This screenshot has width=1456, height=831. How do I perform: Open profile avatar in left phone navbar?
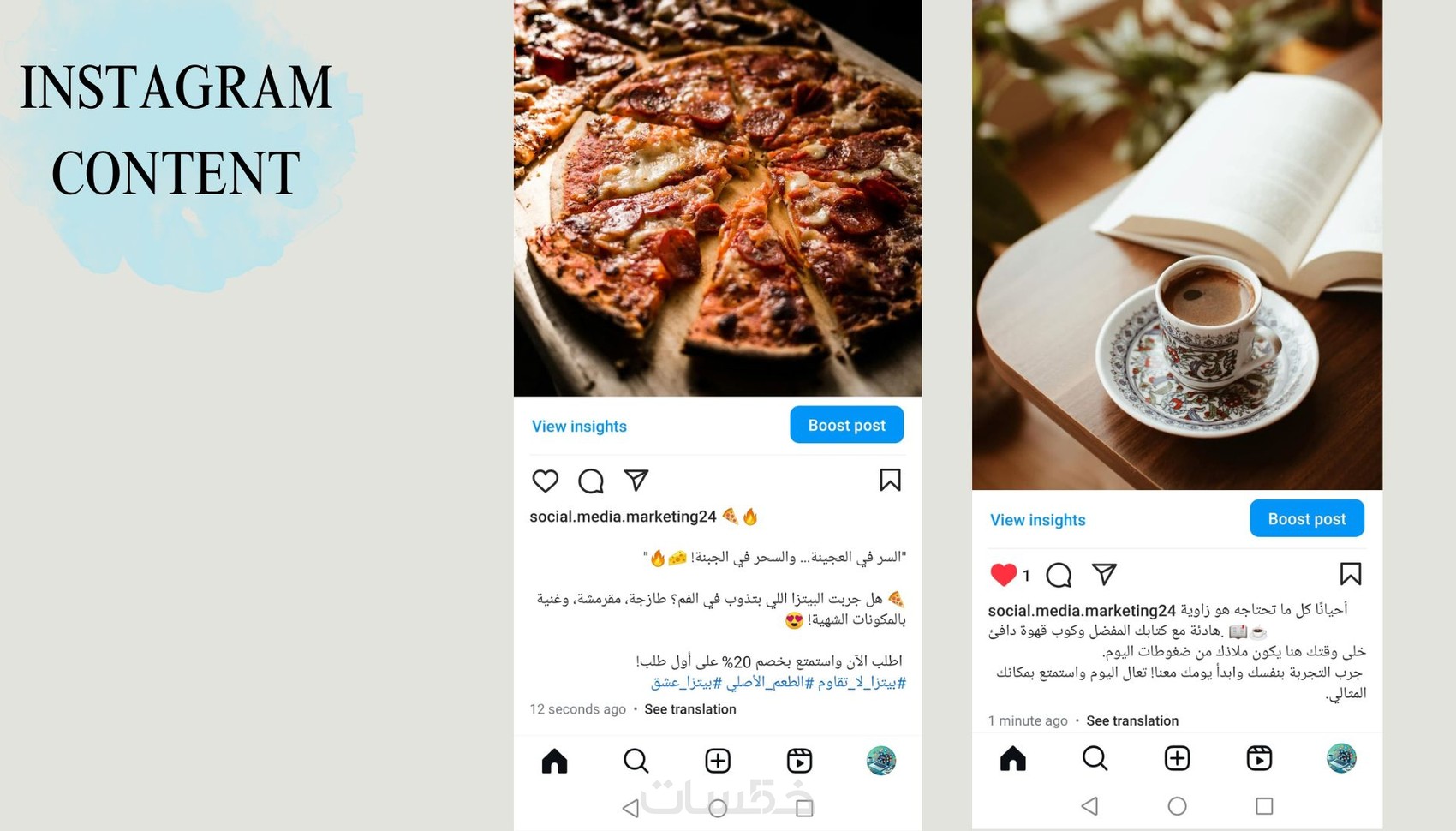(x=880, y=761)
